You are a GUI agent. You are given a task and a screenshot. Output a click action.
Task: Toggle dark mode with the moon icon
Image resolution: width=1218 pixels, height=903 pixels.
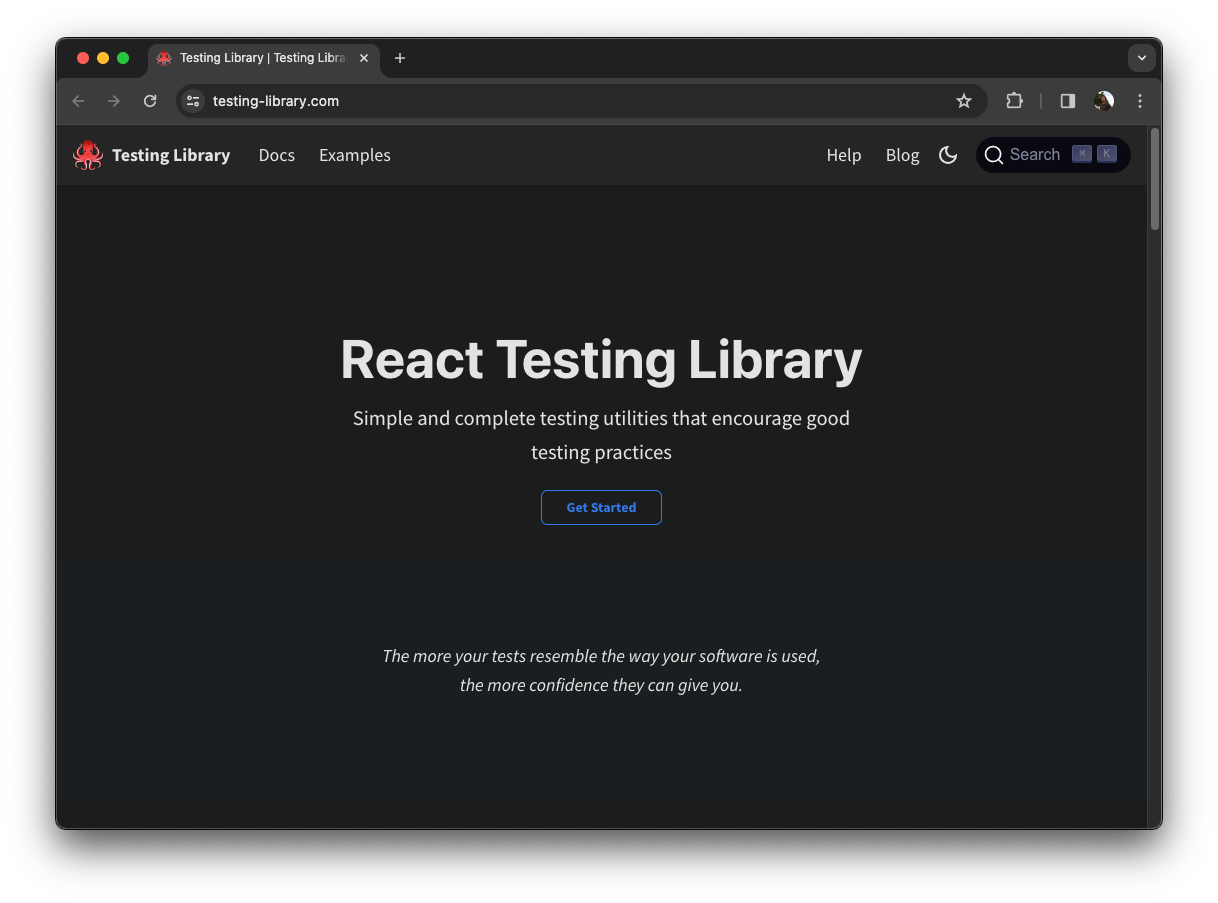(x=948, y=155)
